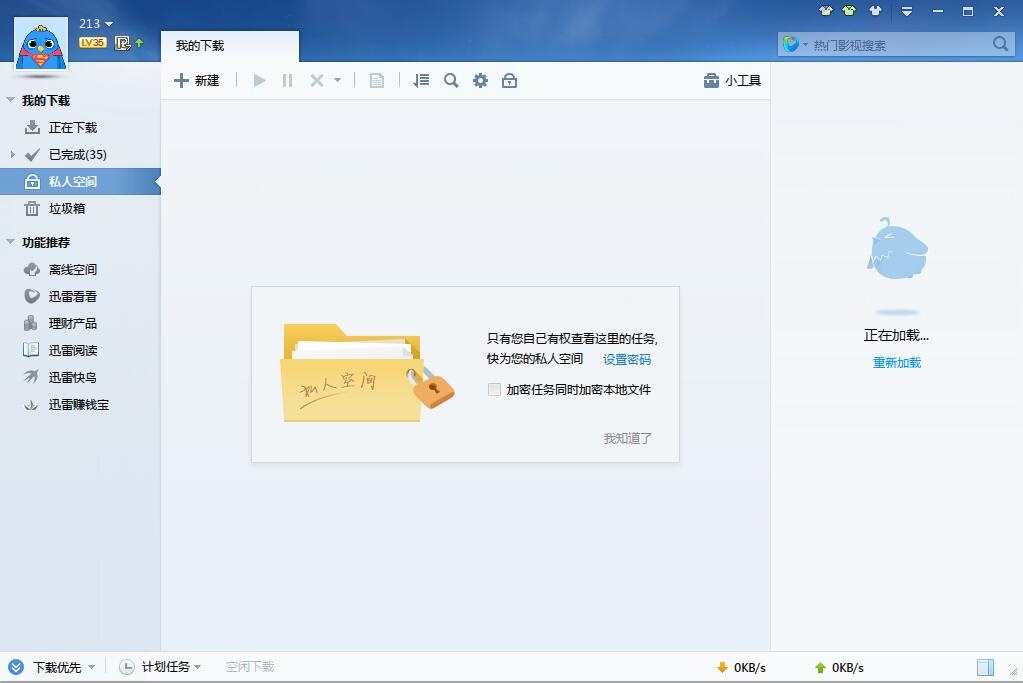The image size is (1023, 683).
Task: Click the toolbar search tasks magnifier
Action: (x=451, y=80)
